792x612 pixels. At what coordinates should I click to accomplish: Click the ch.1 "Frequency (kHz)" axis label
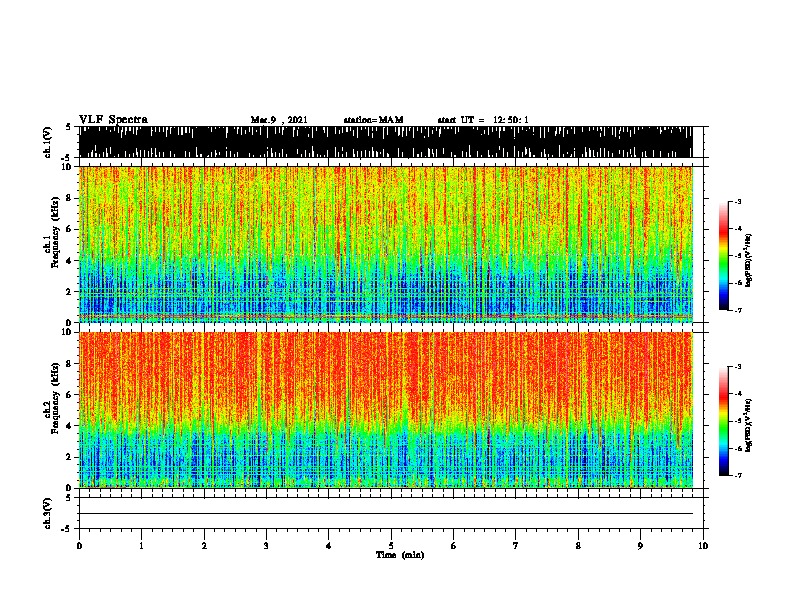tap(55, 233)
